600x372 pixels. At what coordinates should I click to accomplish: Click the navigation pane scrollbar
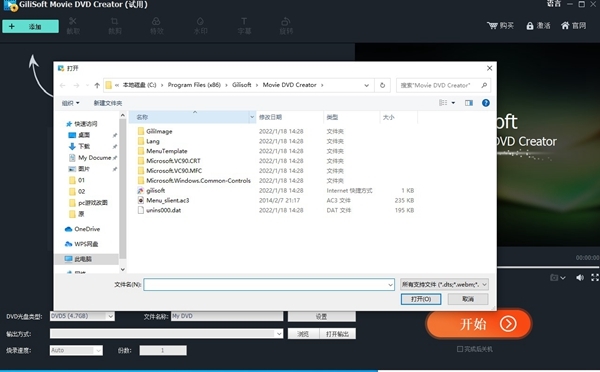click(122, 188)
